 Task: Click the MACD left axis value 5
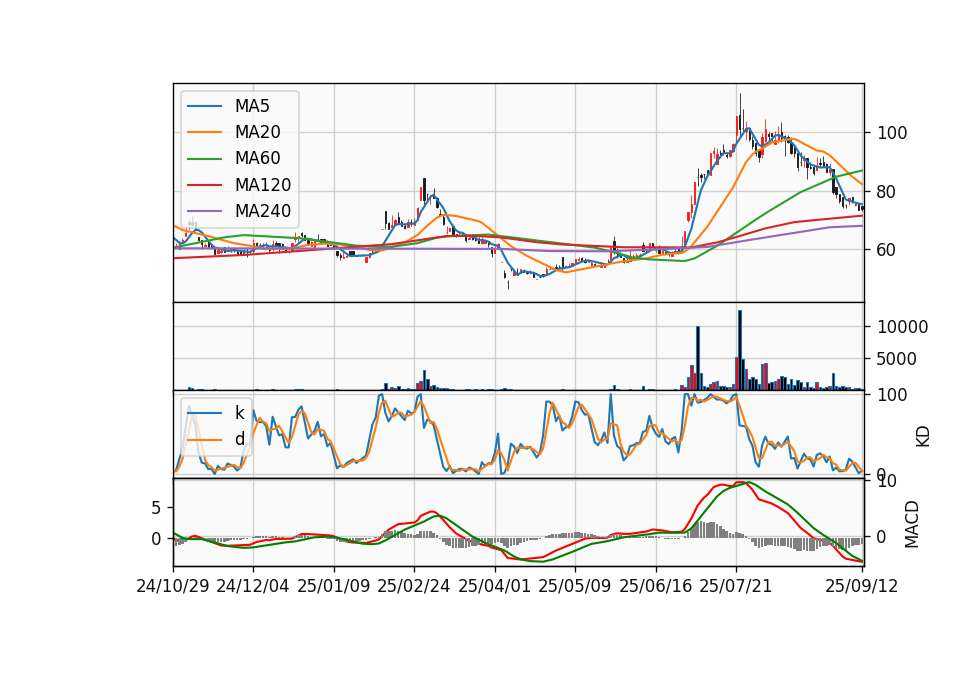tap(156, 508)
